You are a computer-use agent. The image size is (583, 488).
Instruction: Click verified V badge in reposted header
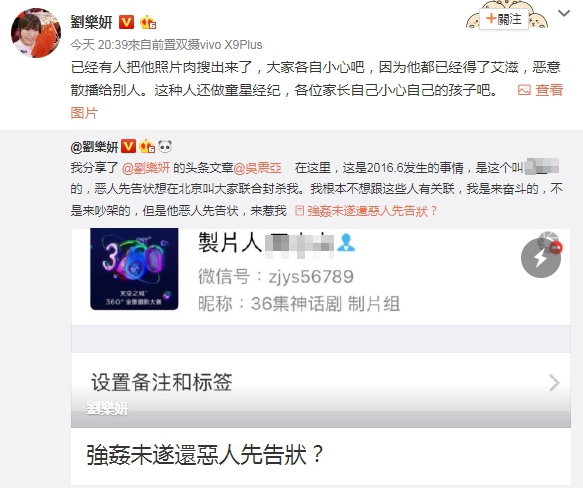pyautogui.click(x=129, y=146)
